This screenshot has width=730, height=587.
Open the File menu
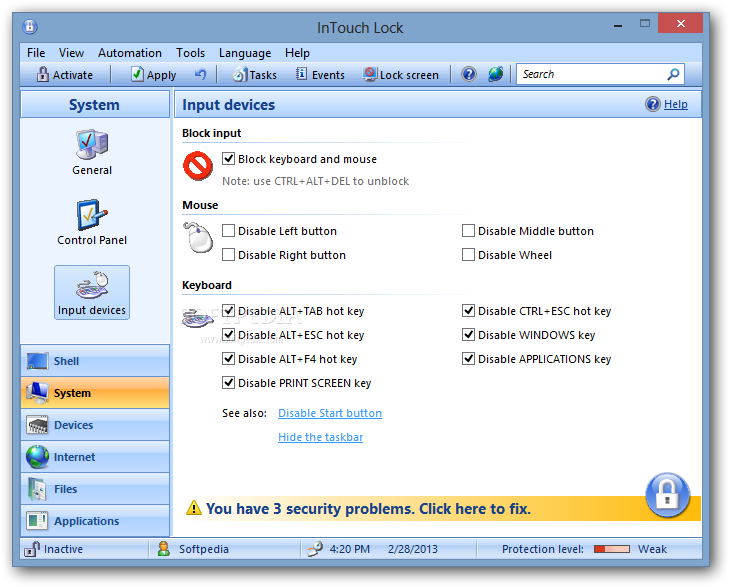click(x=36, y=53)
